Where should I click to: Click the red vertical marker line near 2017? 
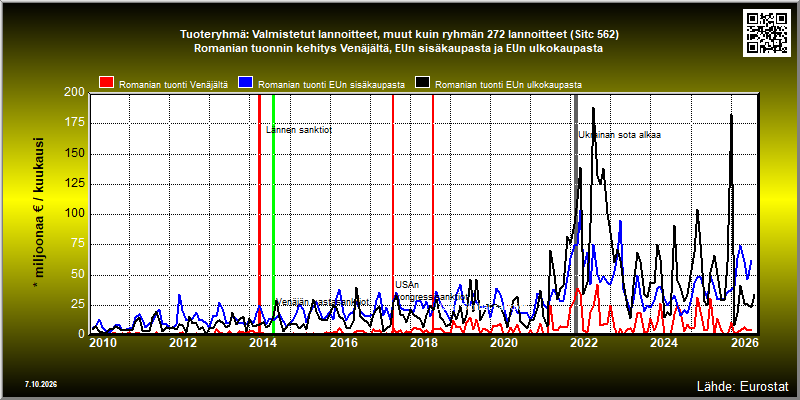click(x=393, y=214)
